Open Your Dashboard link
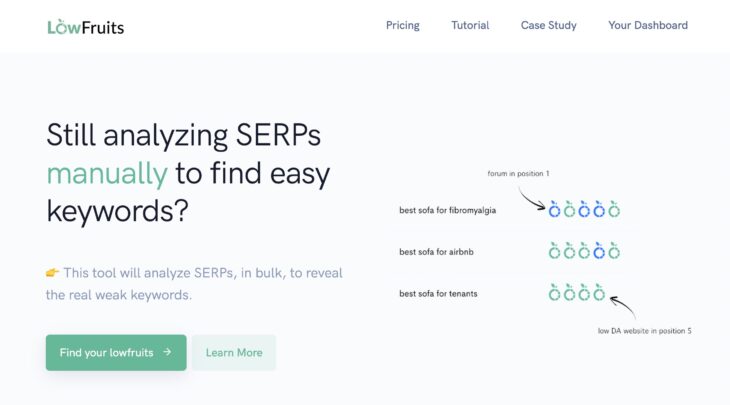The width and height of the screenshot is (730, 405). [648, 25]
